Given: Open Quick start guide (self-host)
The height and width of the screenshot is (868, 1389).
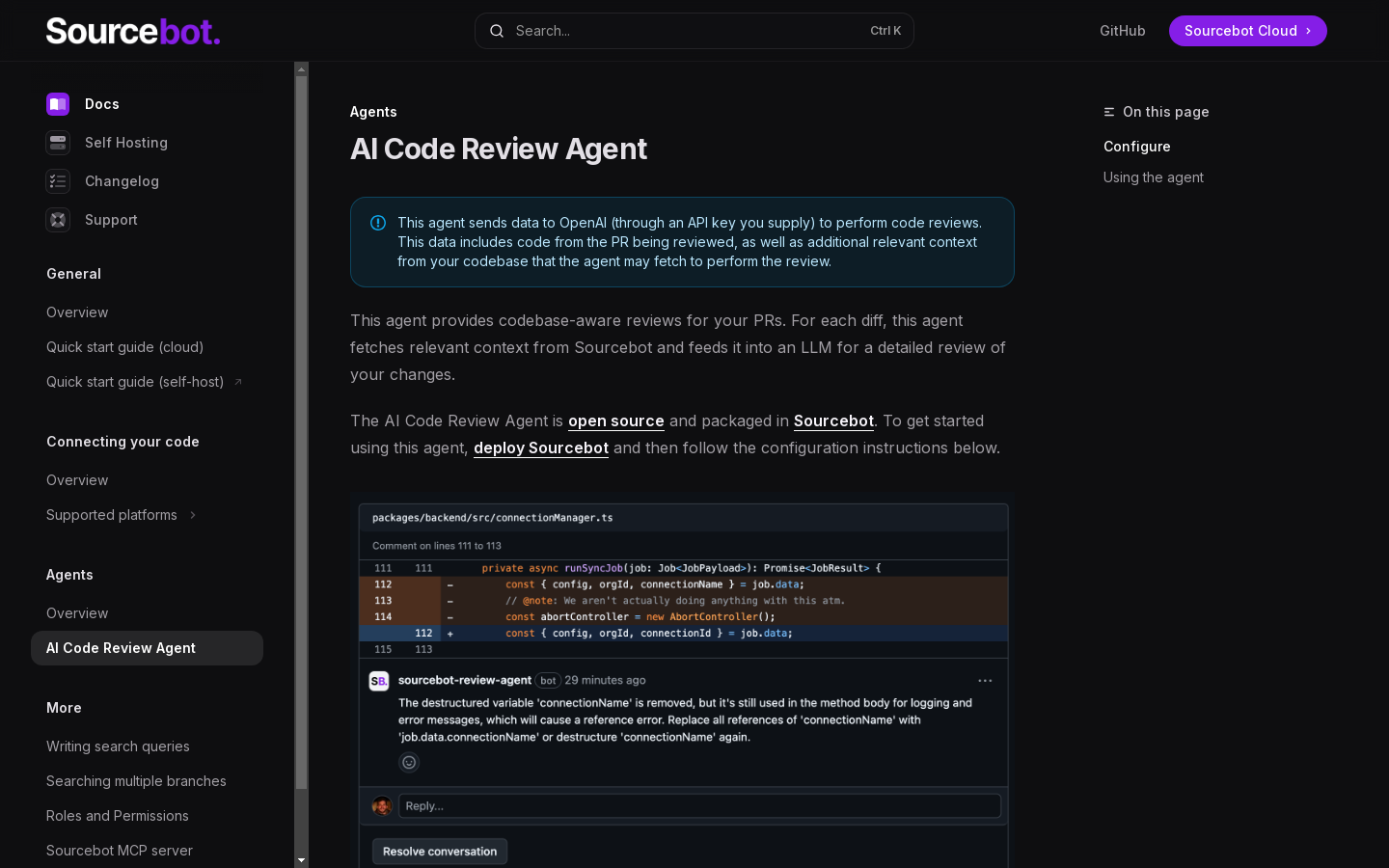Looking at the screenshot, I should coord(135,382).
